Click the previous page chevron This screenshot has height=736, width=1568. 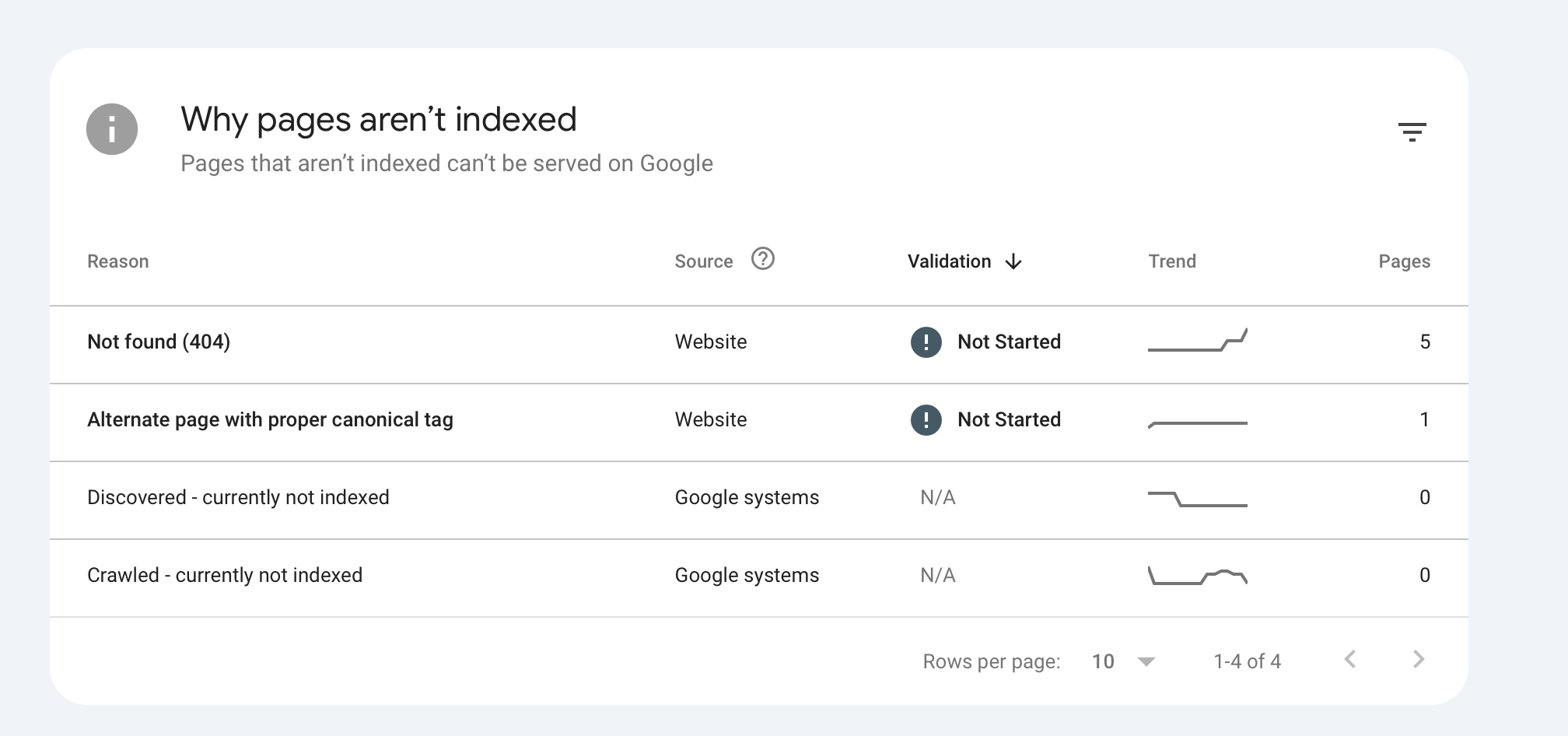coord(1351,660)
